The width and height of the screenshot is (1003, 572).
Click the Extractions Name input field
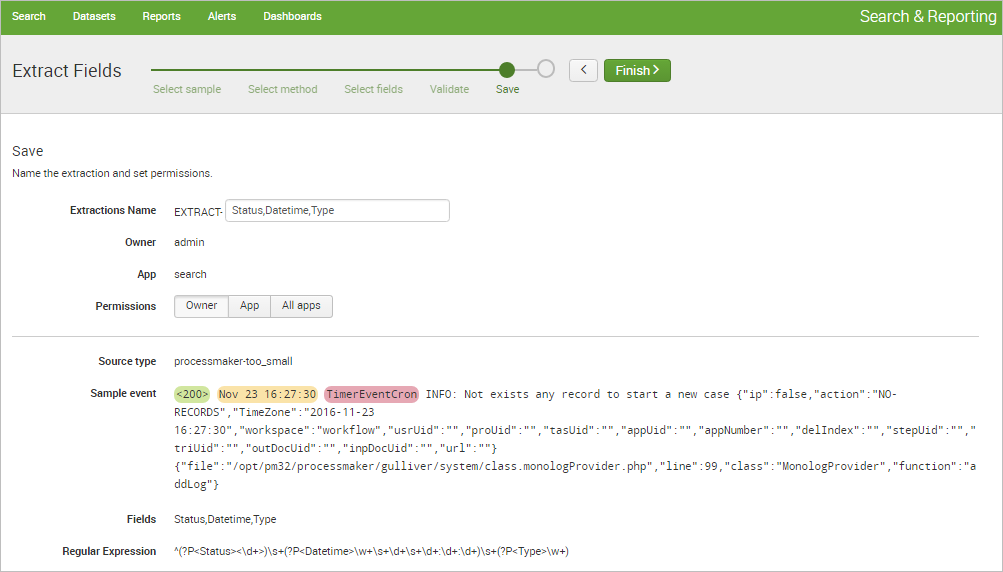[337, 211]
